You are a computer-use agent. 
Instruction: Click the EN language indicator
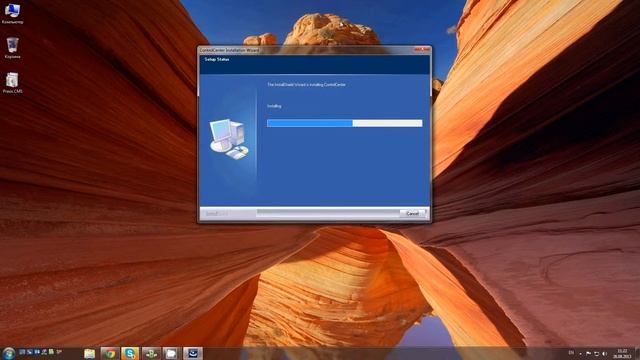[x=571, y=353]
